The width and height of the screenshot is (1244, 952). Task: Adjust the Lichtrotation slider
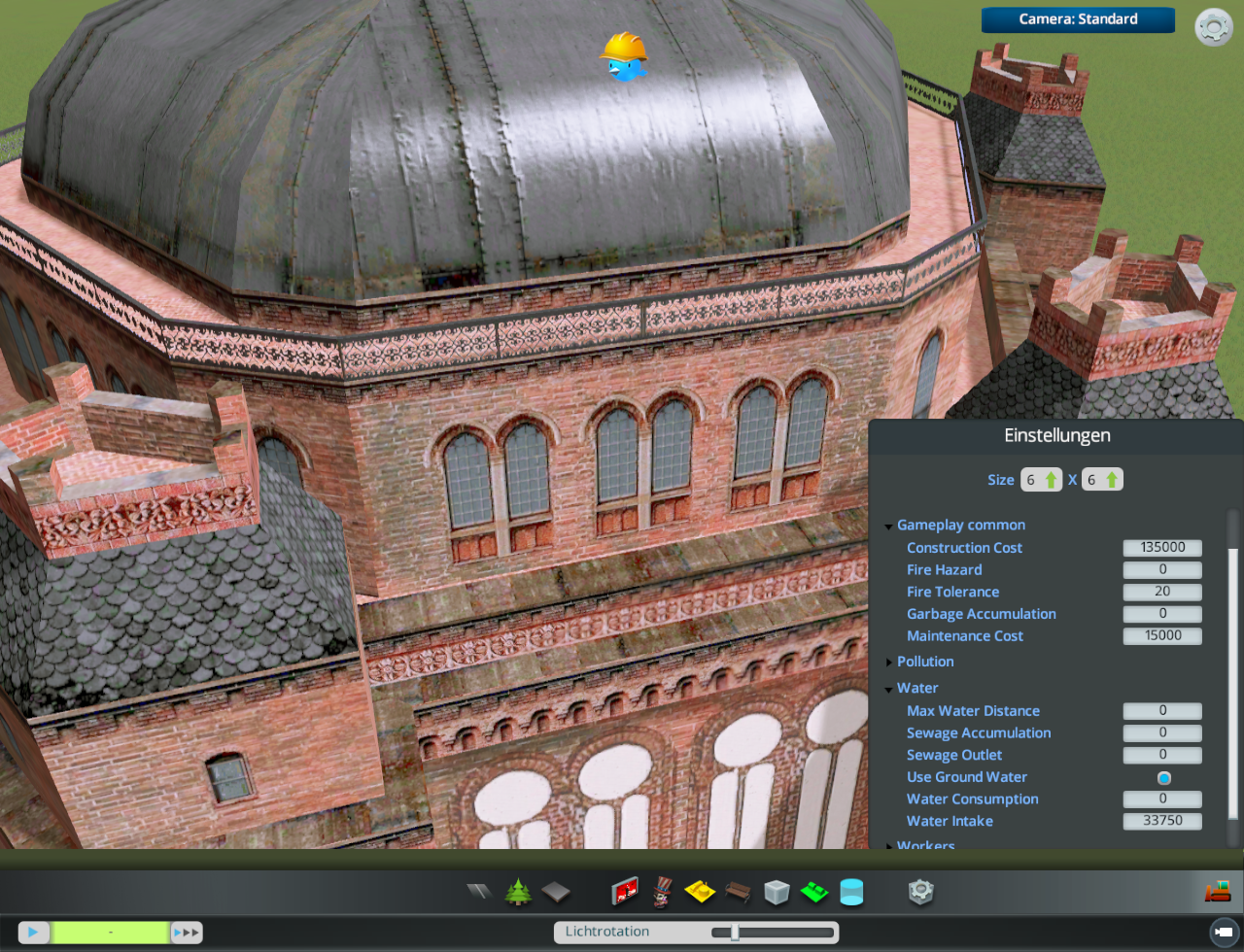[736, 933]
